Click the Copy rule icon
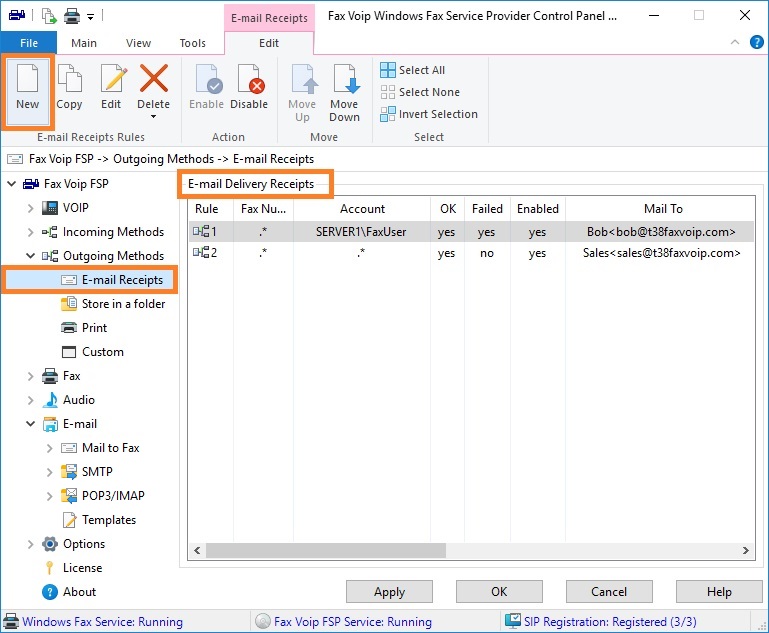769x633 pixels. [x=70, y=78]
